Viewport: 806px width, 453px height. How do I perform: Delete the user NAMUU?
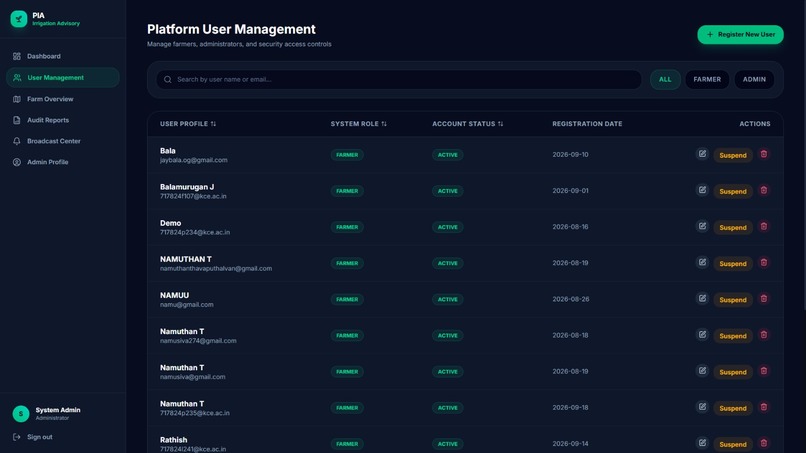[x=764, y=299]
